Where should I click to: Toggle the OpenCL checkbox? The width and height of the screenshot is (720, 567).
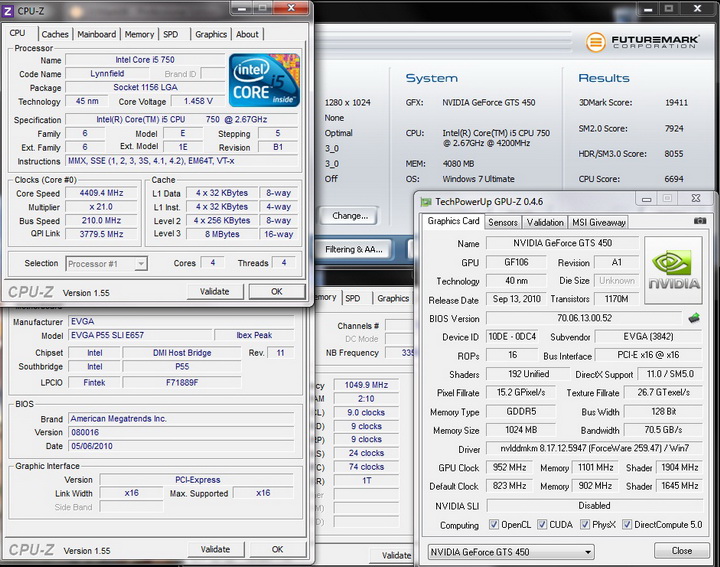(x=494, y=524)
